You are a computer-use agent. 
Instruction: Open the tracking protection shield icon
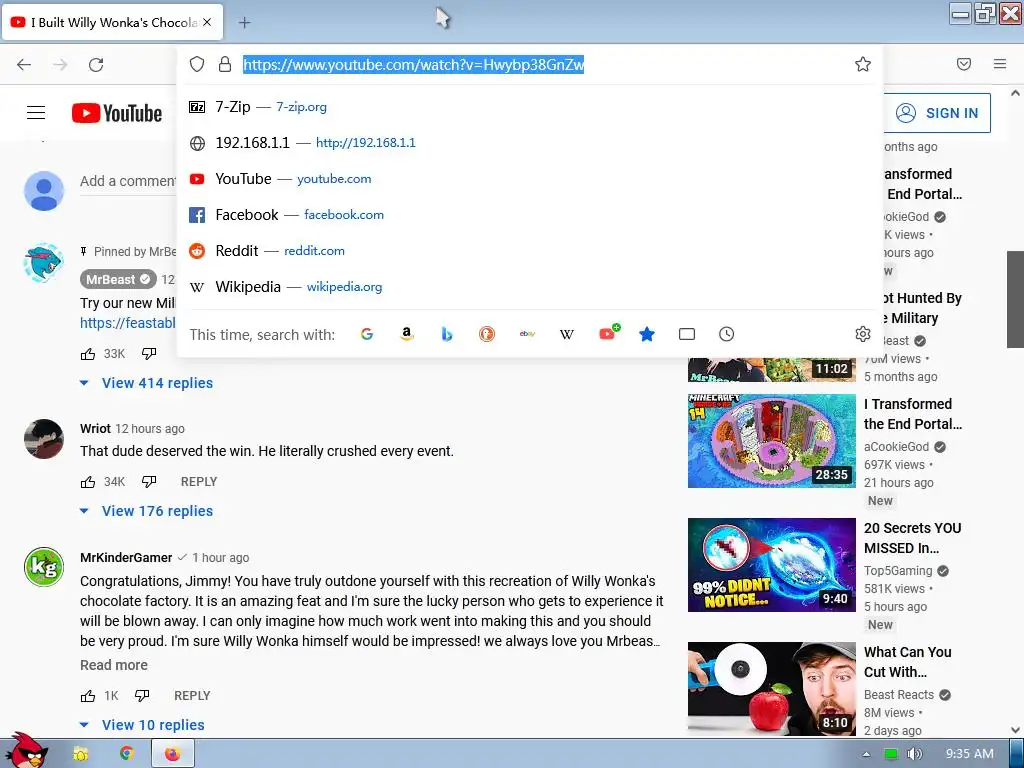[x=197, y=64]
